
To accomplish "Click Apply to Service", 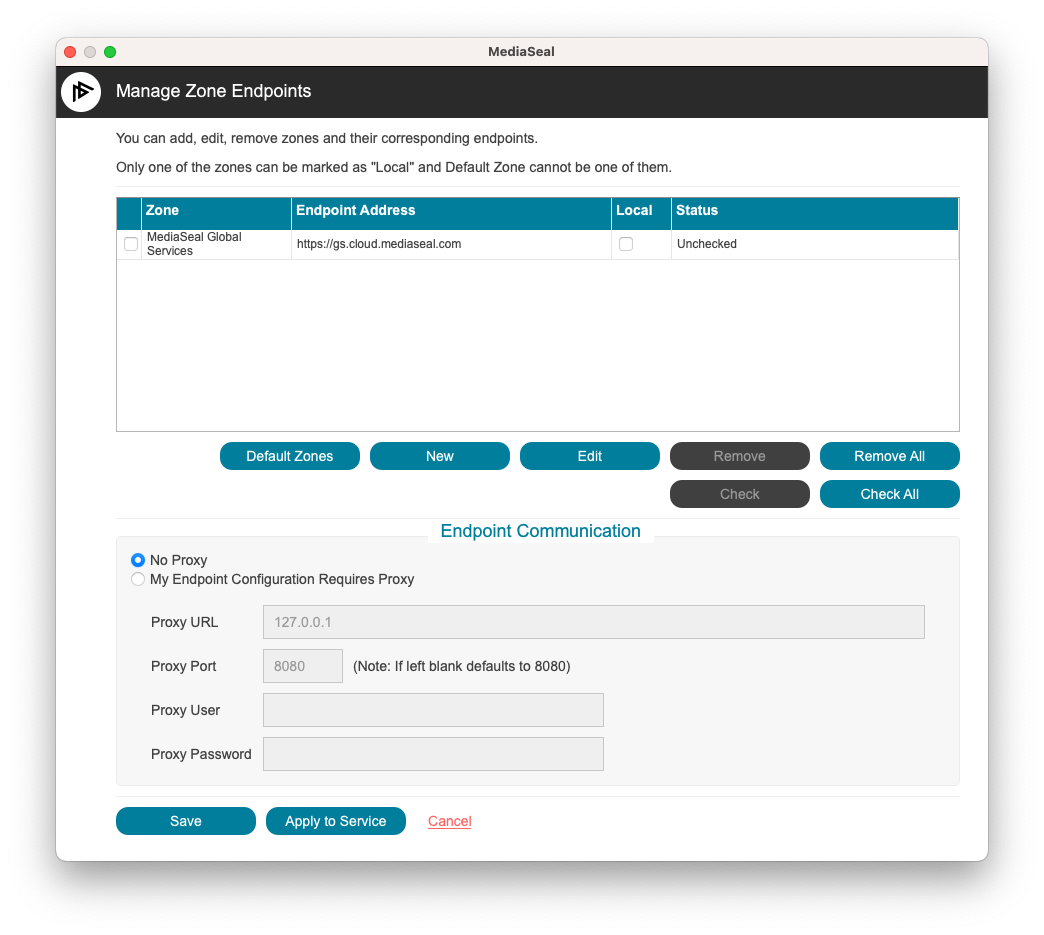I will pos(336,821).
